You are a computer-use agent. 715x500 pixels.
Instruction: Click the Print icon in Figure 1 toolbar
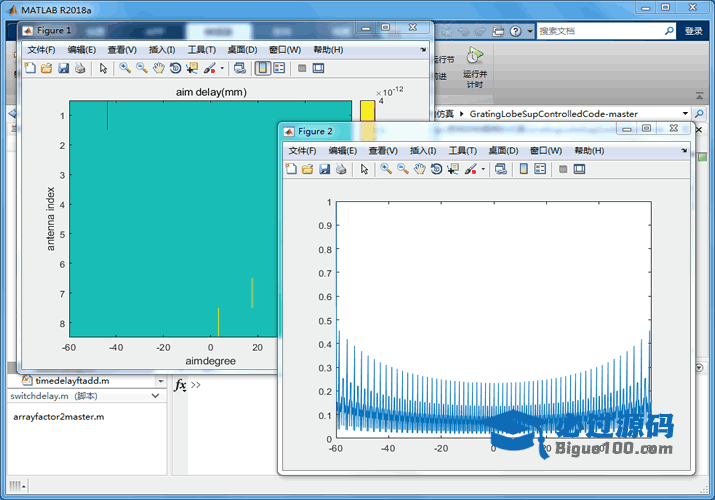[x=80, y=69]
